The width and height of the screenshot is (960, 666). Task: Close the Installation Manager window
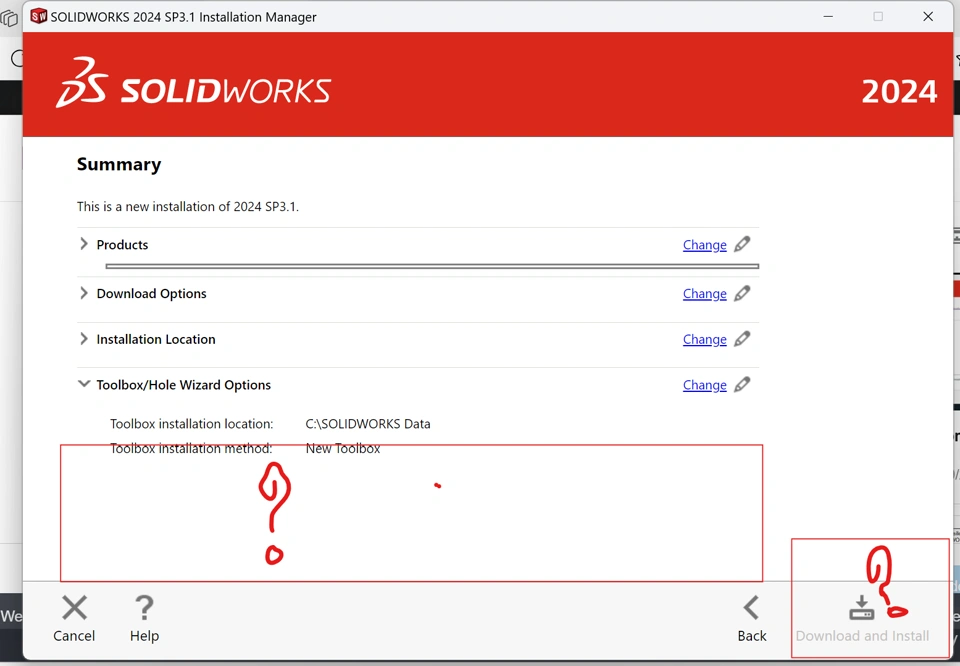tap(928, 17)
